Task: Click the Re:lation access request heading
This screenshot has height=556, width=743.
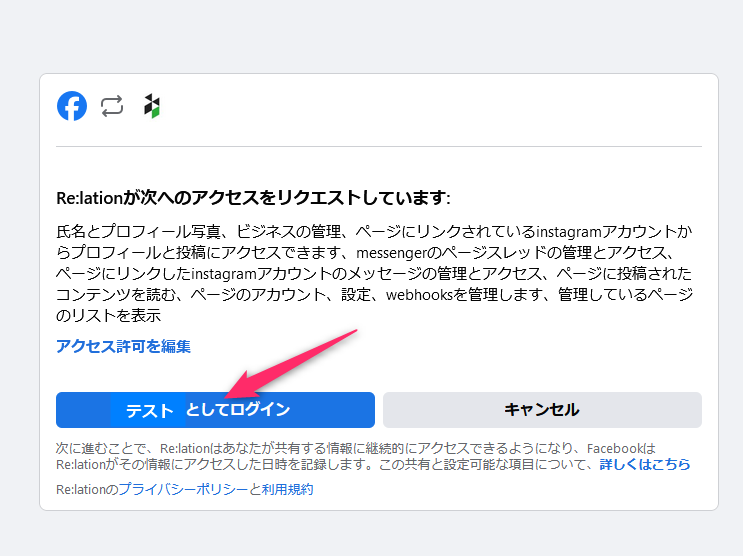Action: [x=253, y=197]
